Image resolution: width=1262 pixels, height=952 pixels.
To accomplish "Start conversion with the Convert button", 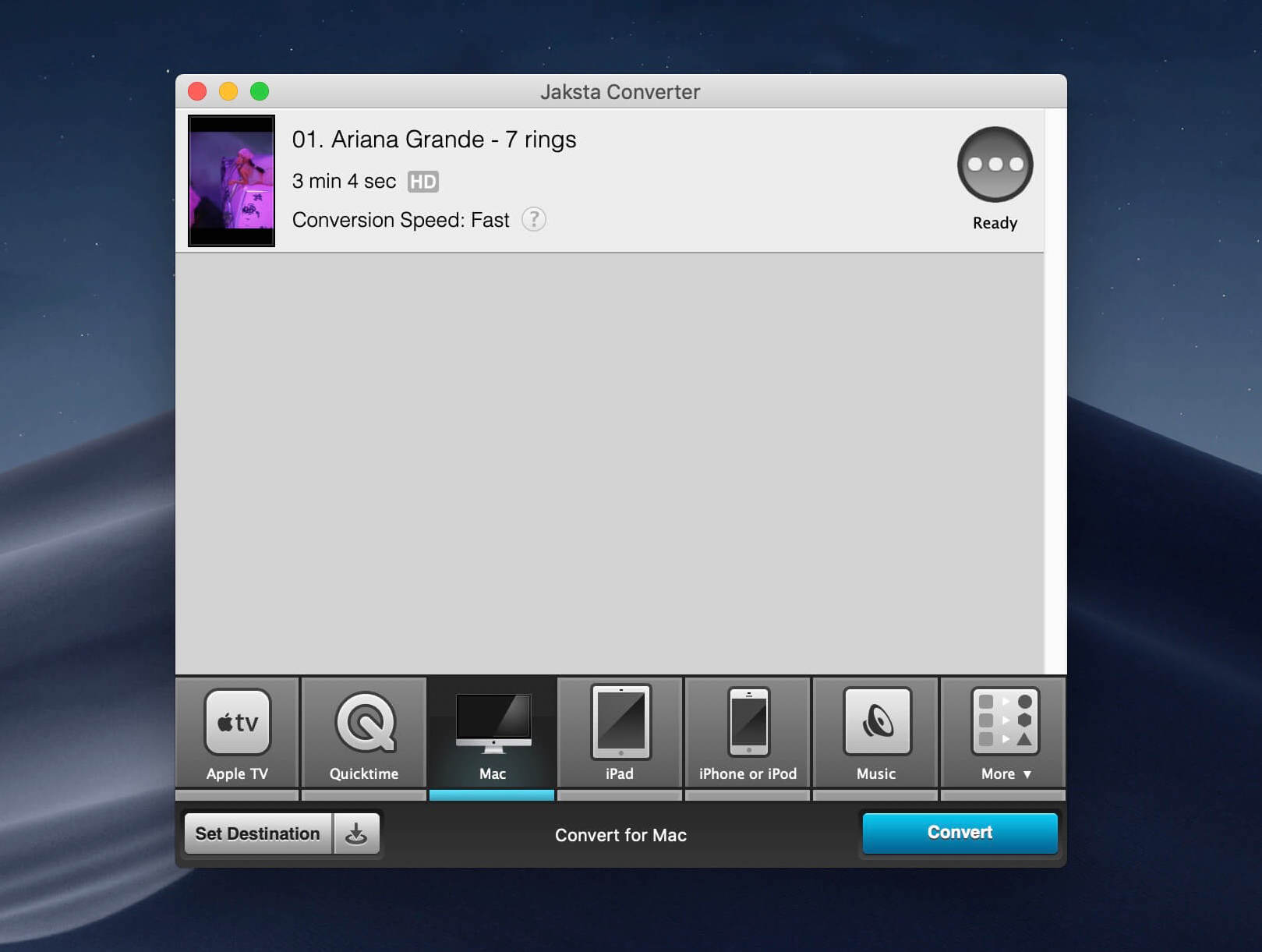I will 960,833.
